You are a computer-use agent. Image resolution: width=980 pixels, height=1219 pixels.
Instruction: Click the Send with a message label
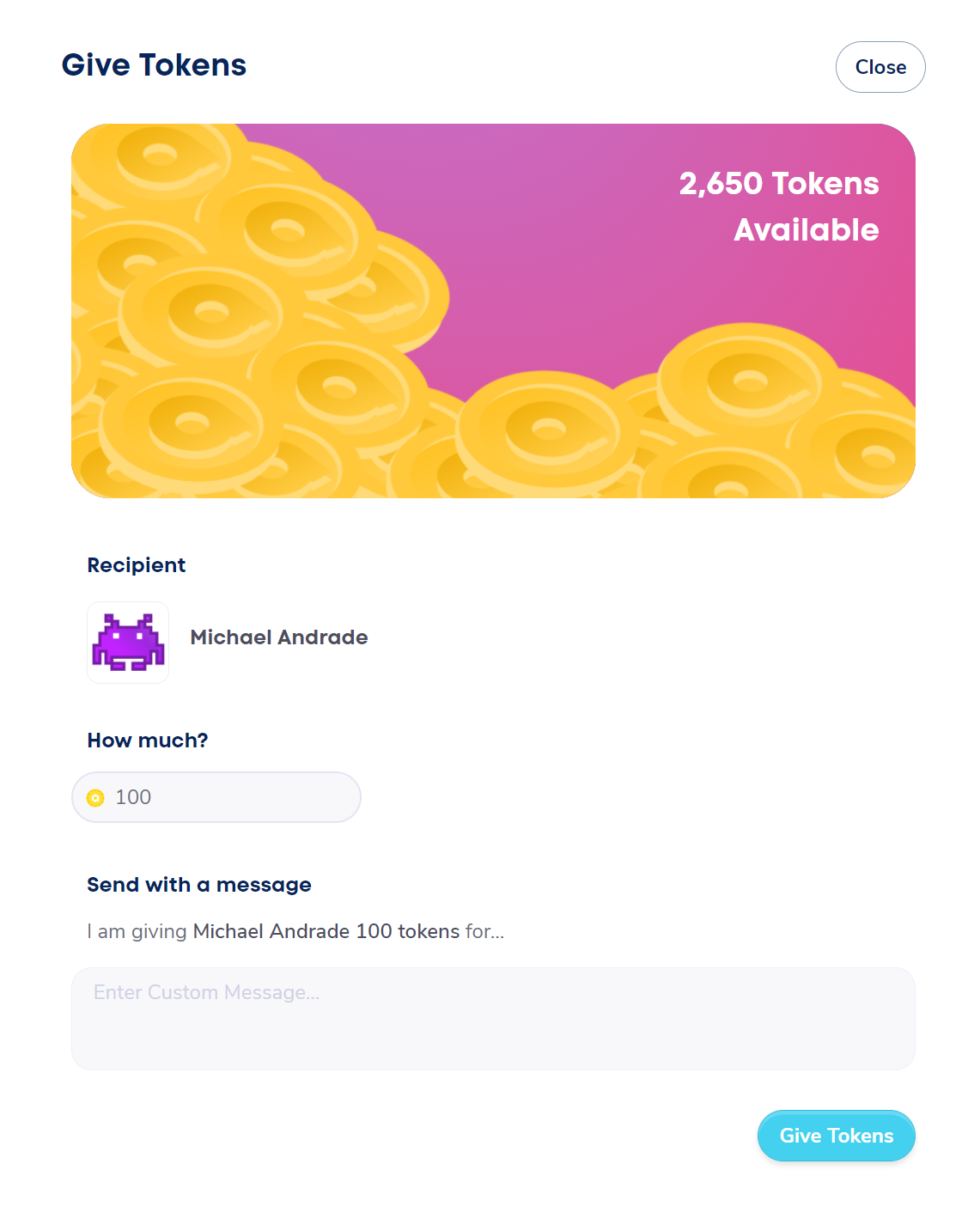point(199,885)
